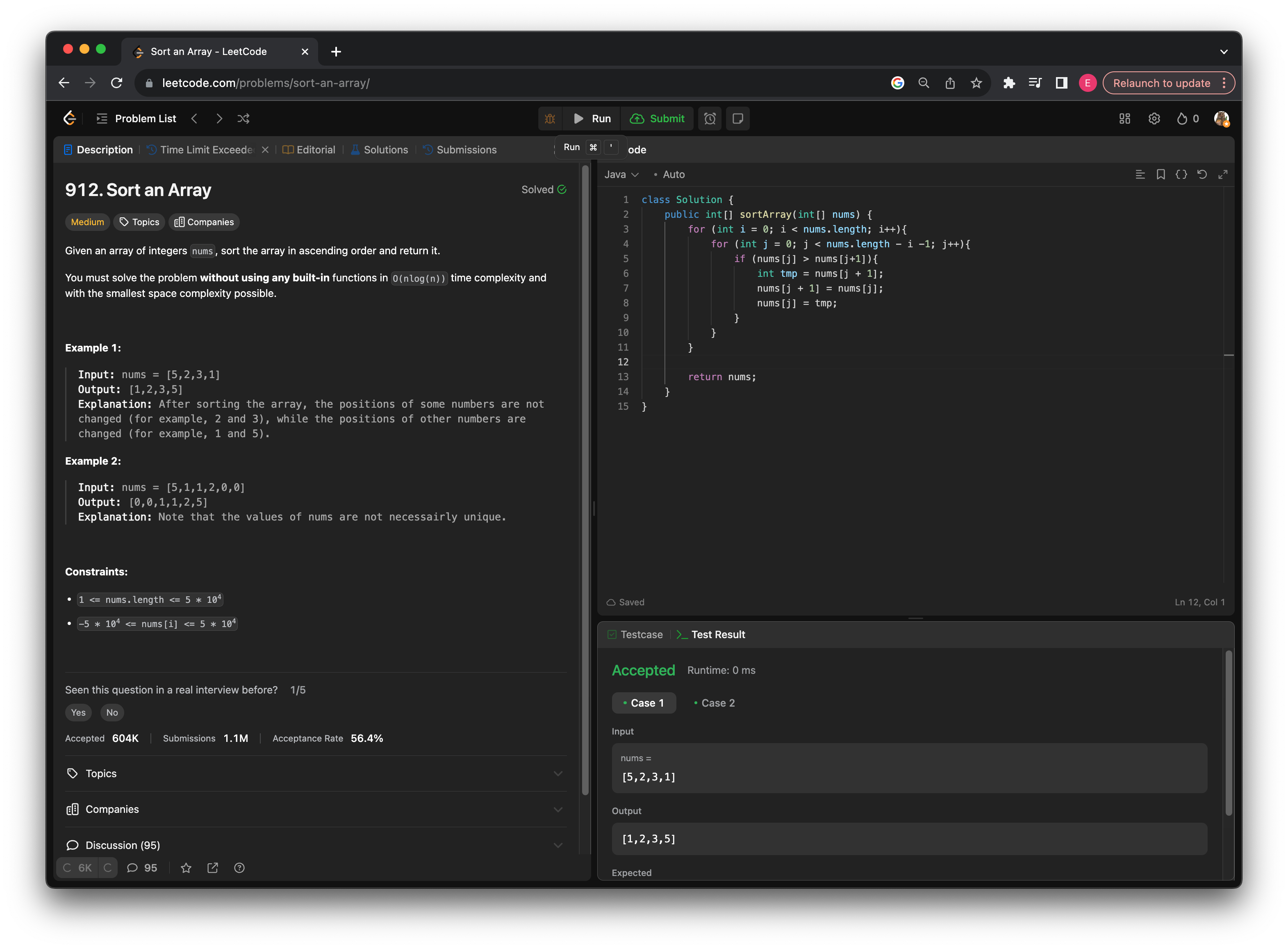
Task: Click the timer/stopwatch icon
Action: [x=711, y=118]
